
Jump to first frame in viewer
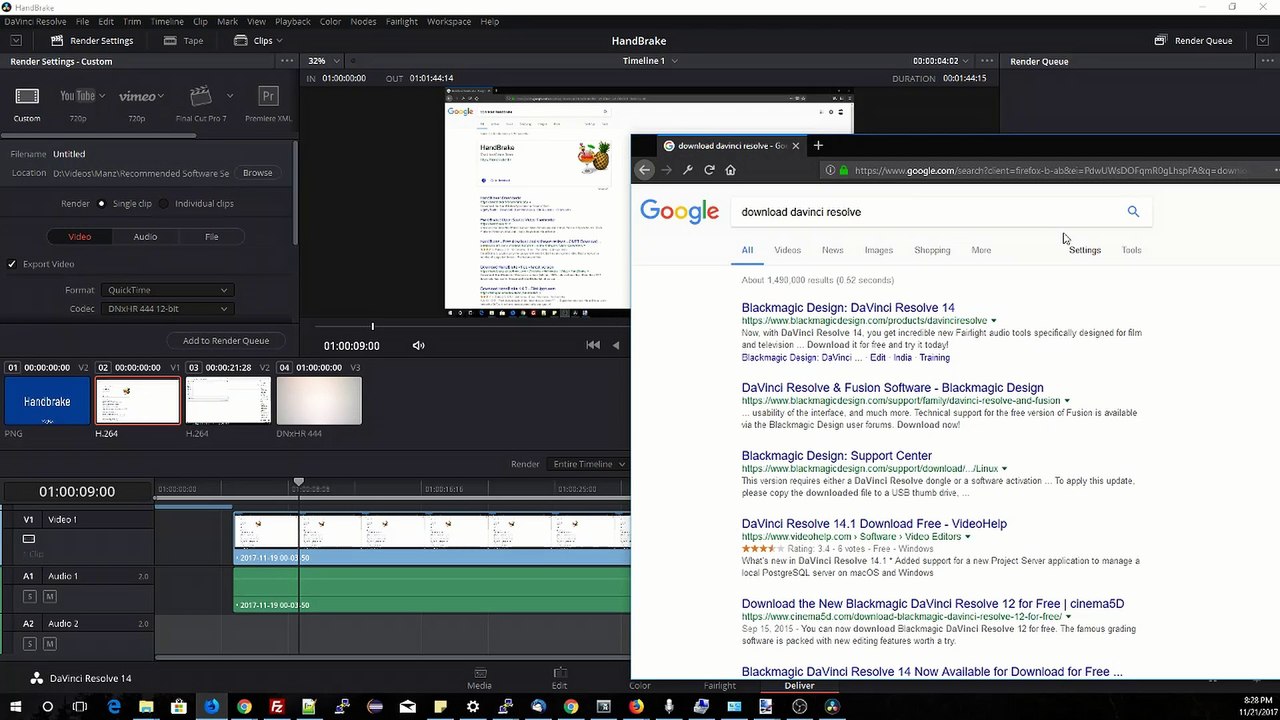(593, 345)
